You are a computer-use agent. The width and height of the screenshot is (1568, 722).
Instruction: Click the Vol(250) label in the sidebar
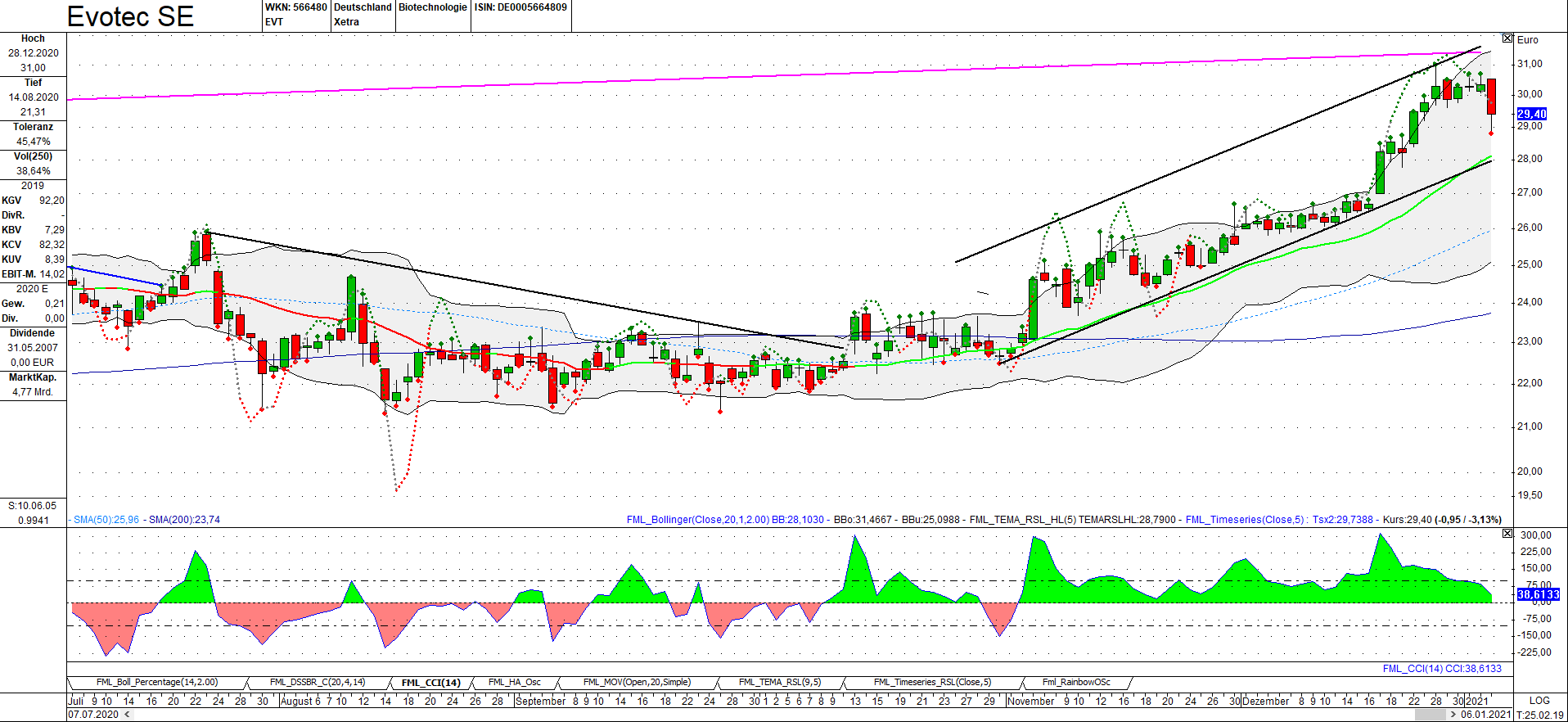[33, 156]
